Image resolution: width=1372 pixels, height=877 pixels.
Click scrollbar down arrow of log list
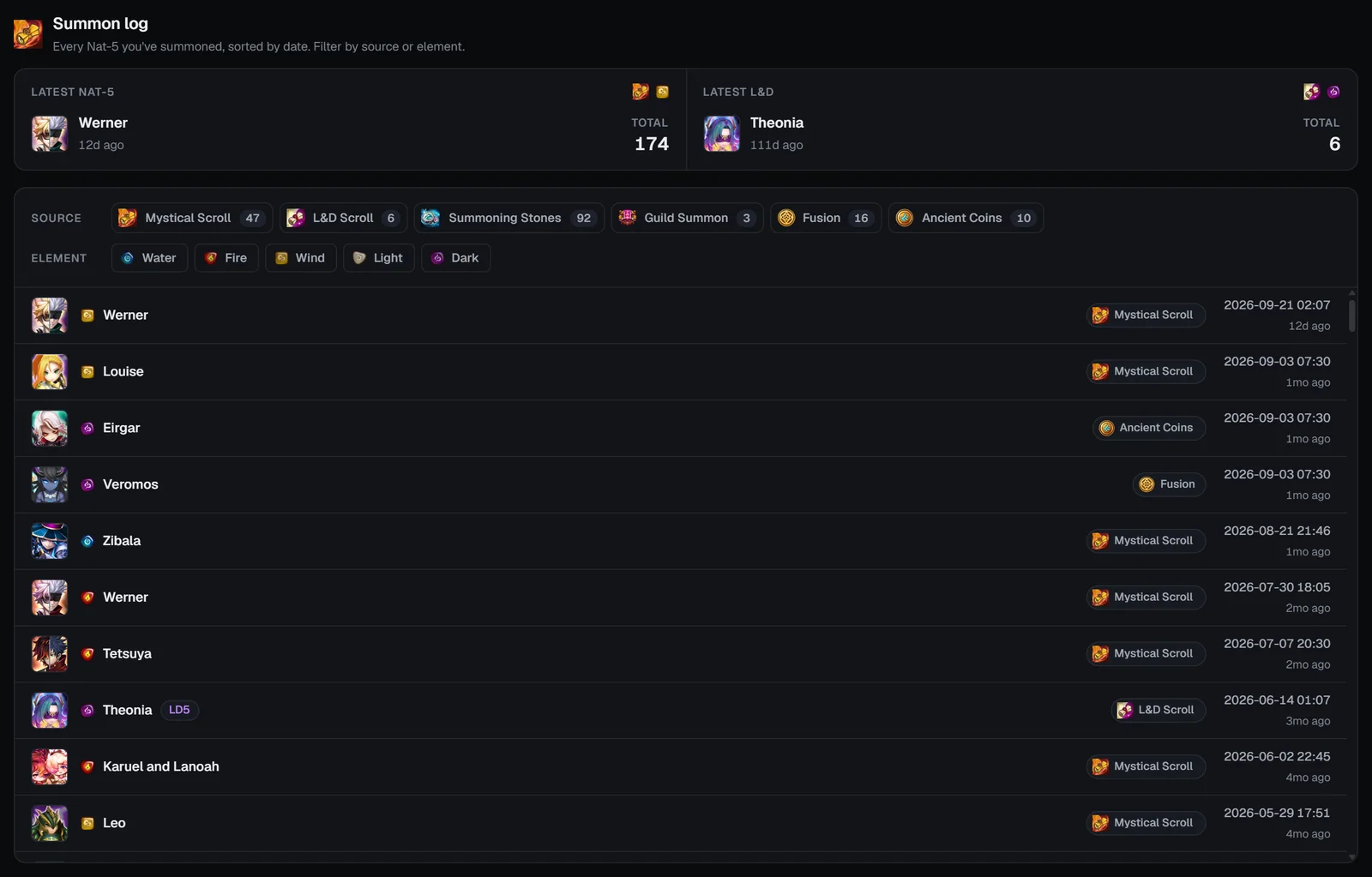click(1352, 857)
